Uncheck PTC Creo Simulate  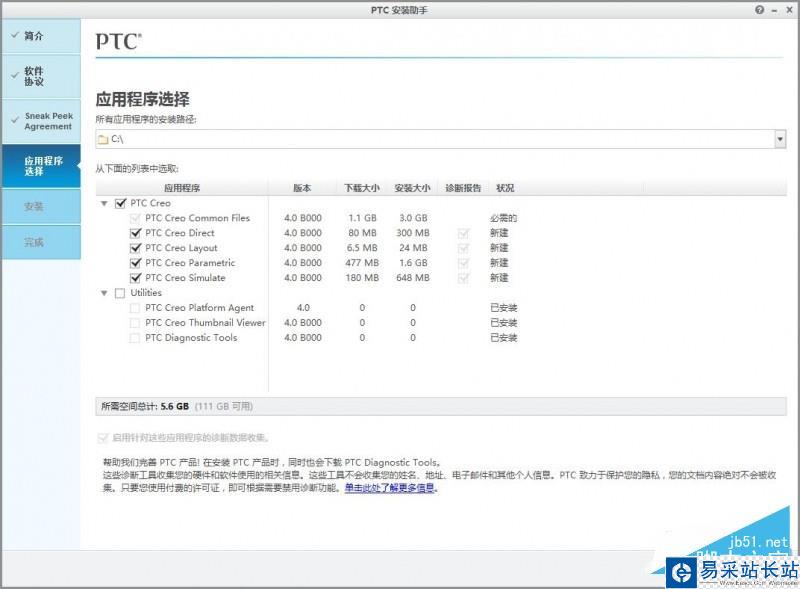click(x=135, y=278)
